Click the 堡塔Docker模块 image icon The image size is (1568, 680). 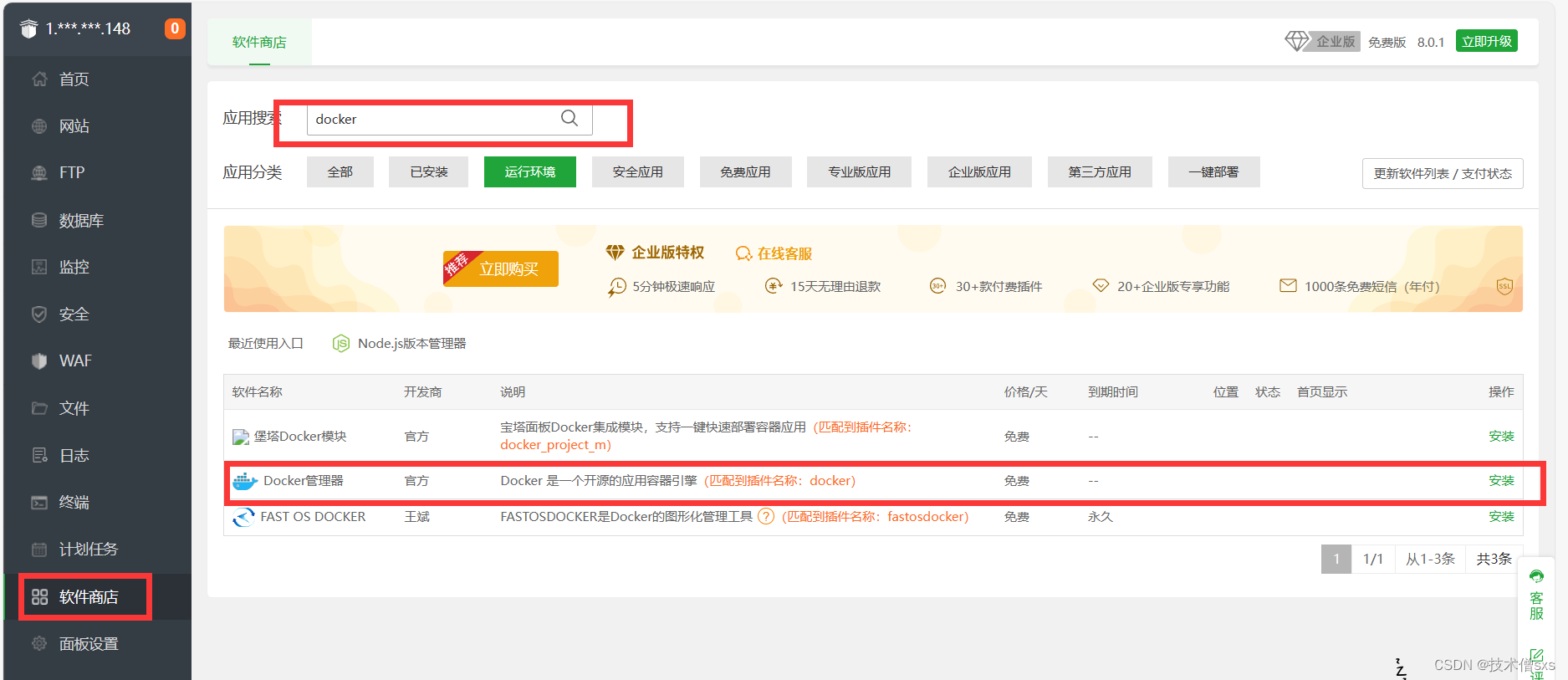pos(241,437)
